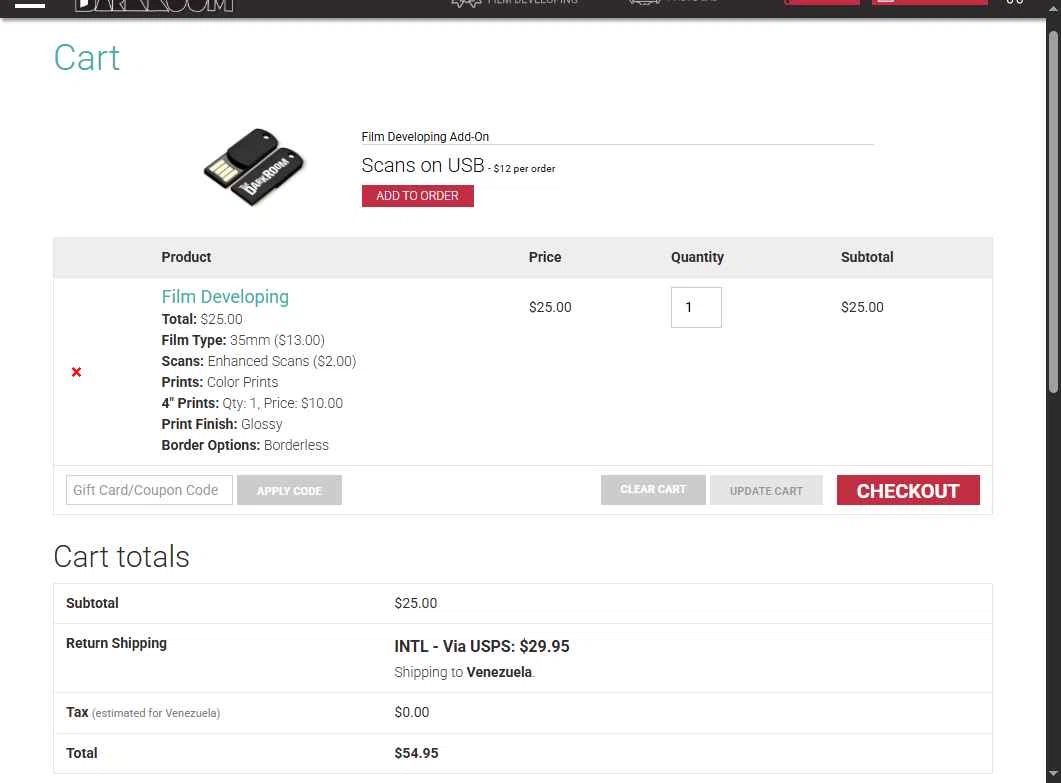Click the 'Subtotal' column header
This screenshot has height=783, width=1061.
point(867,257)
